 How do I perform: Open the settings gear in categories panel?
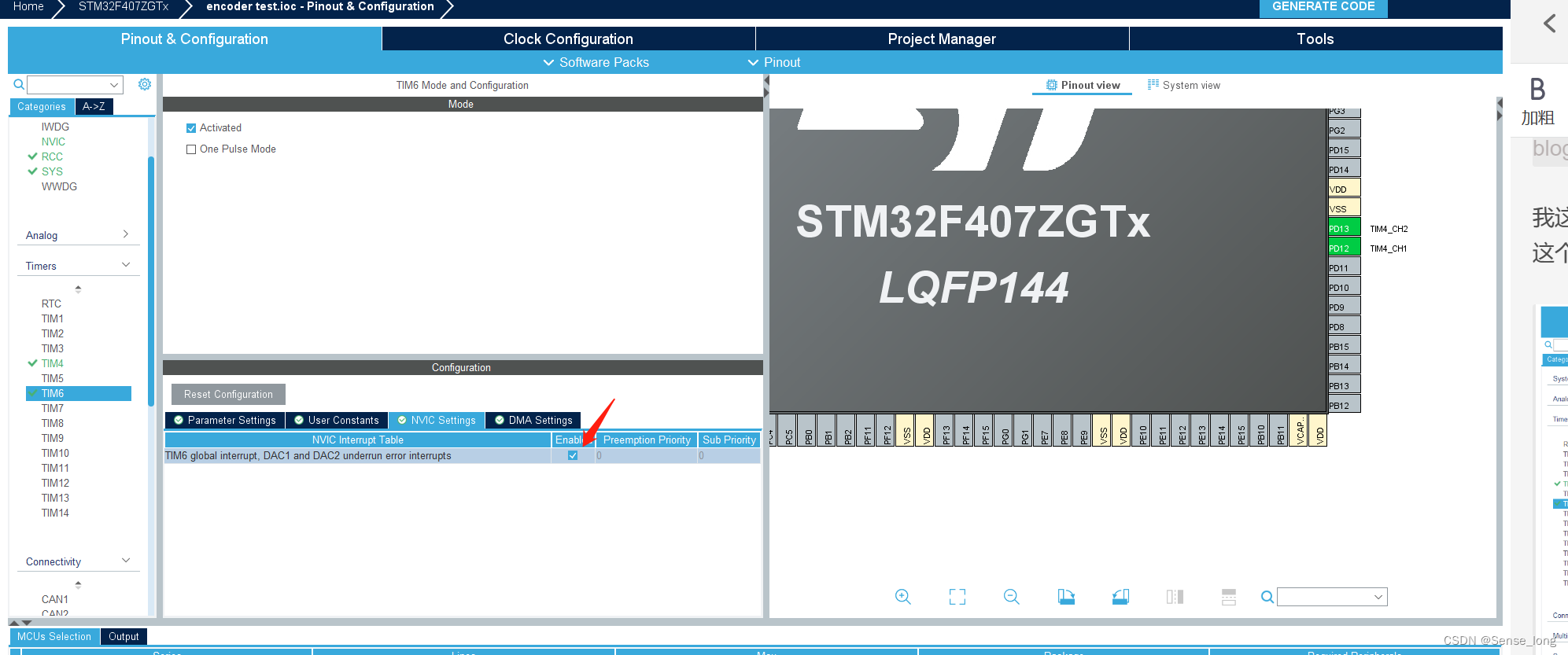tap(145, 84)
